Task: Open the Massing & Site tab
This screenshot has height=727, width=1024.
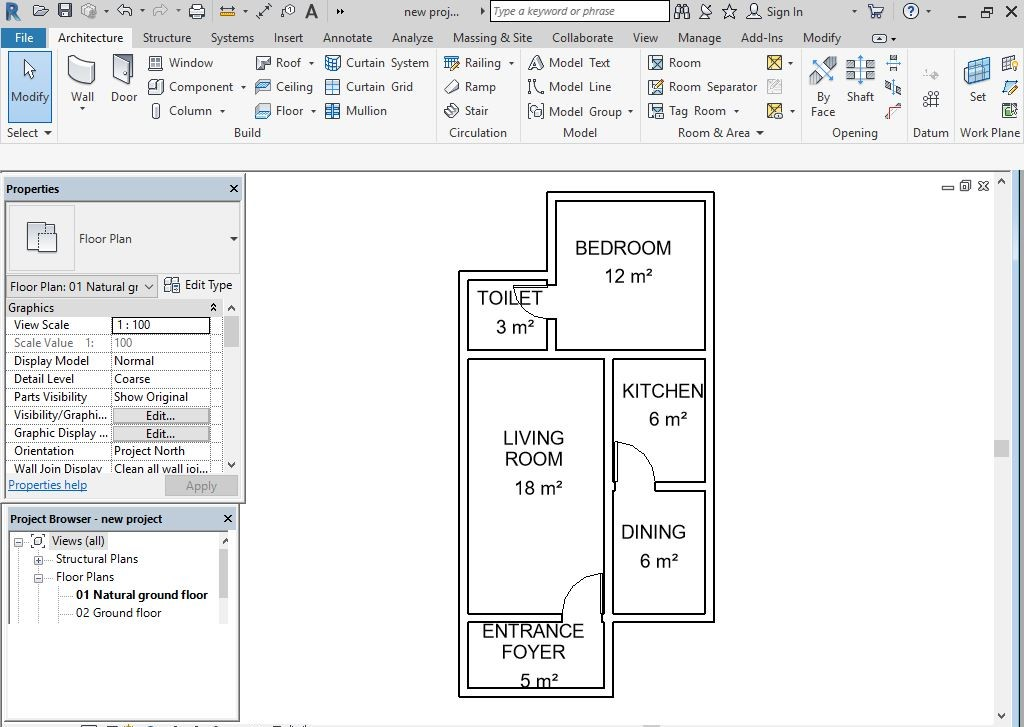Action: [x=492, y=38]
